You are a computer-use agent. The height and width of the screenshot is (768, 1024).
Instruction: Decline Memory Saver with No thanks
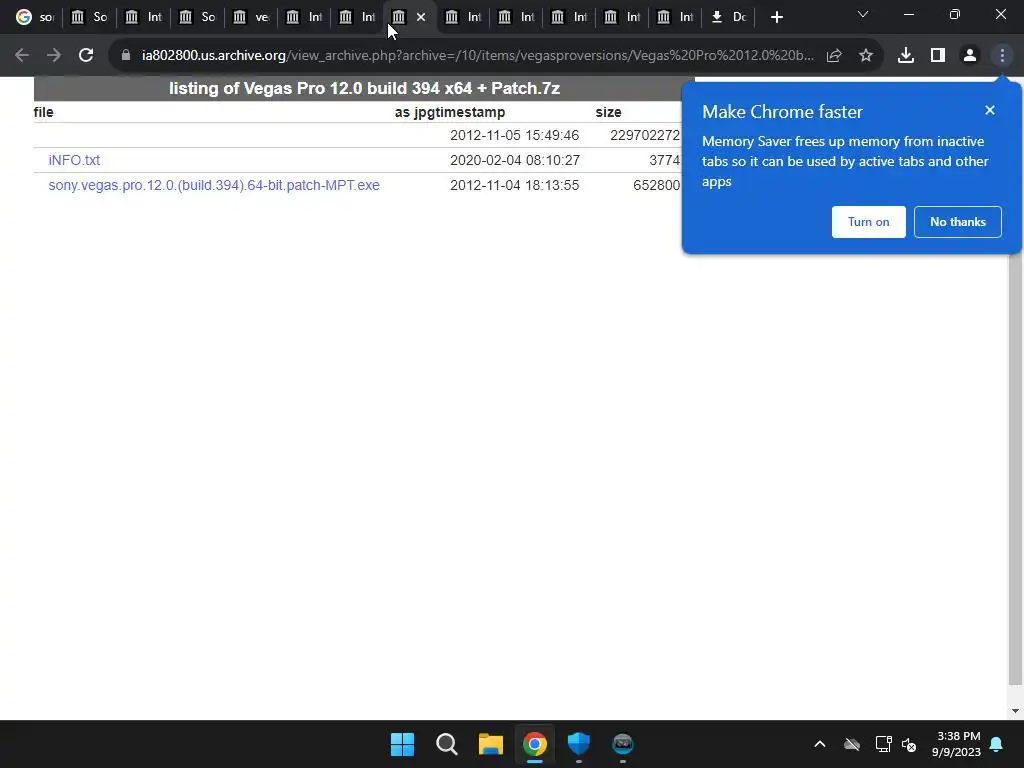(x=957, y=222)
